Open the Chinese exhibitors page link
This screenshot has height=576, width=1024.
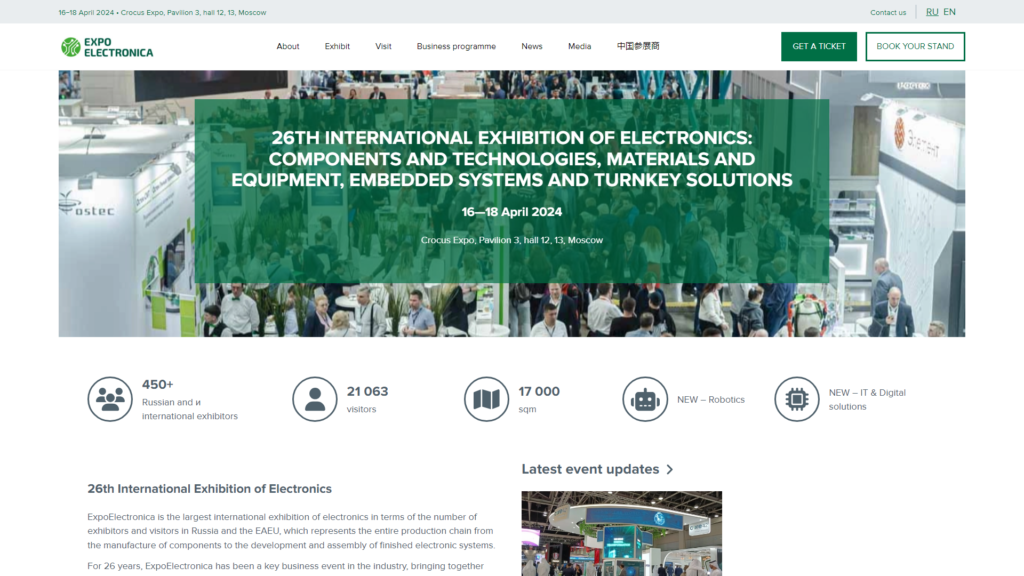[638, 46]
